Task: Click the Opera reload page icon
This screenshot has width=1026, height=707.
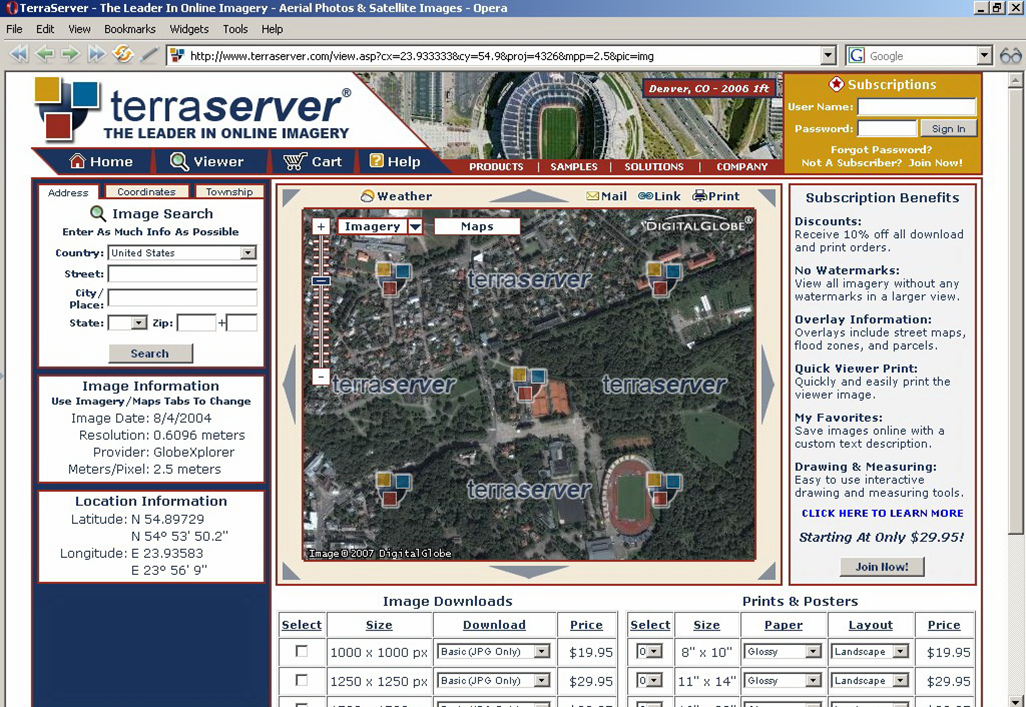Action: click(x=123, y=55)
